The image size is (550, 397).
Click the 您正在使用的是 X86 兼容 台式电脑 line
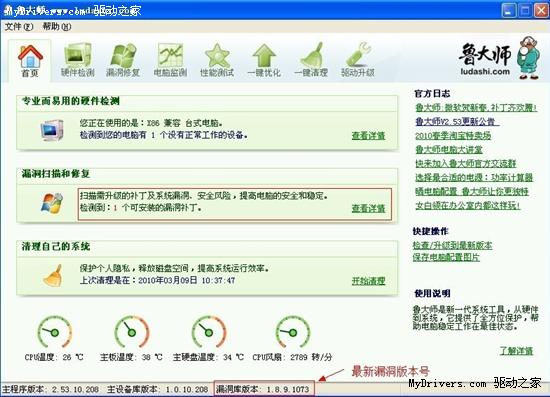click(x=151, y=123)
